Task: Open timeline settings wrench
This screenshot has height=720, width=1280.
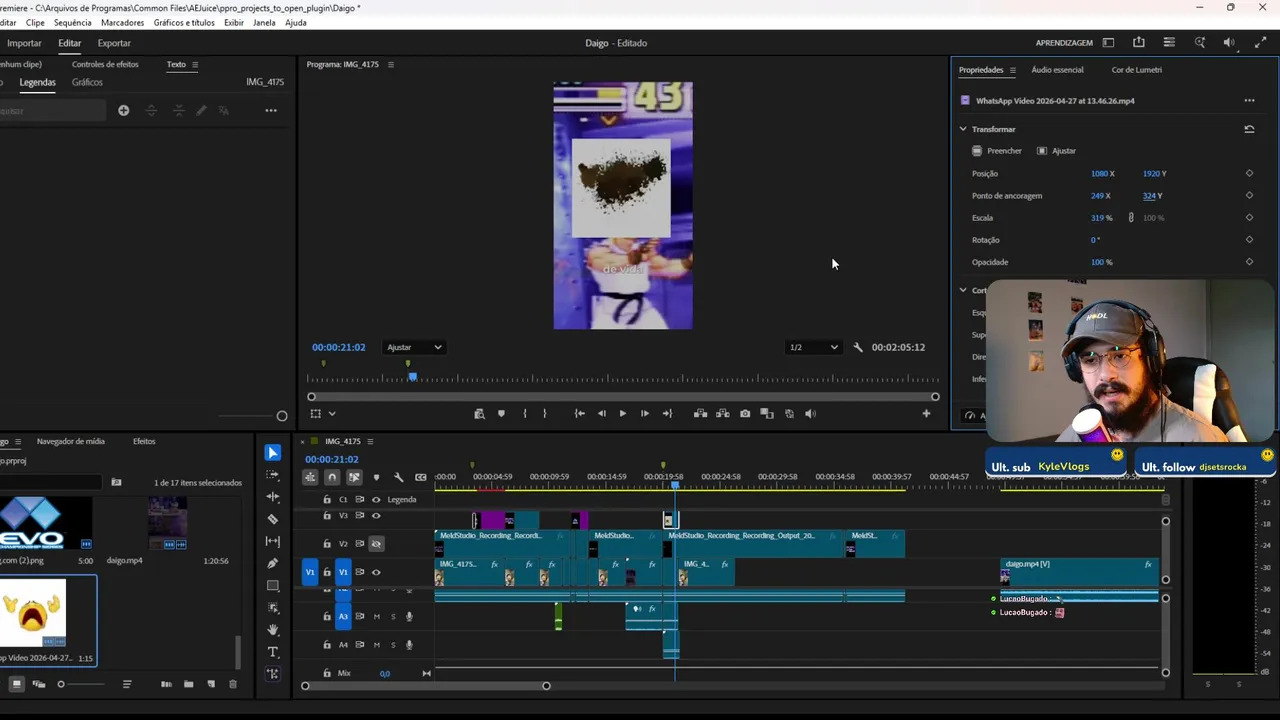Action: coord(399,477)
